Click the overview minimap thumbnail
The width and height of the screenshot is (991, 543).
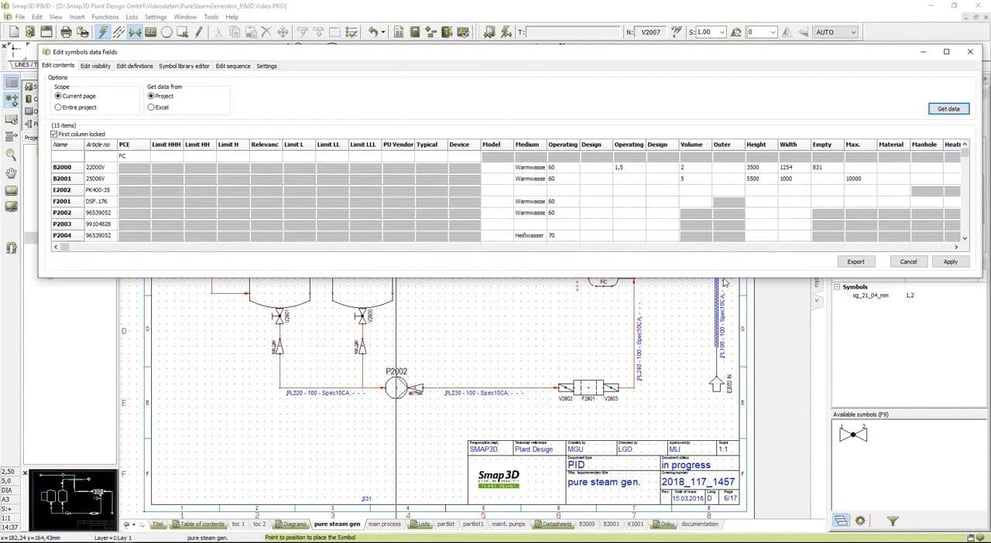pos(73,499)
